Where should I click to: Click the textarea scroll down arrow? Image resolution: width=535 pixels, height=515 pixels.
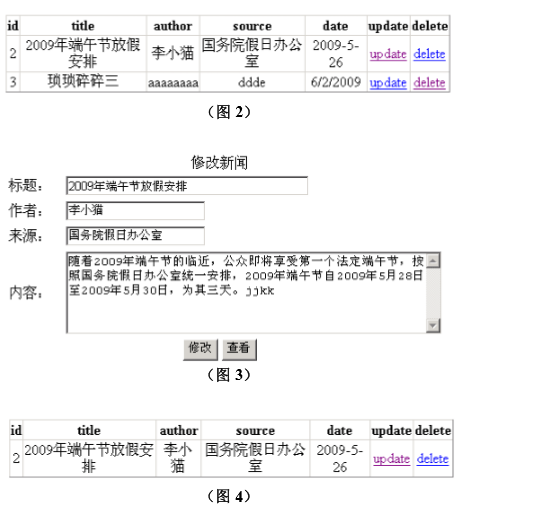433,325
